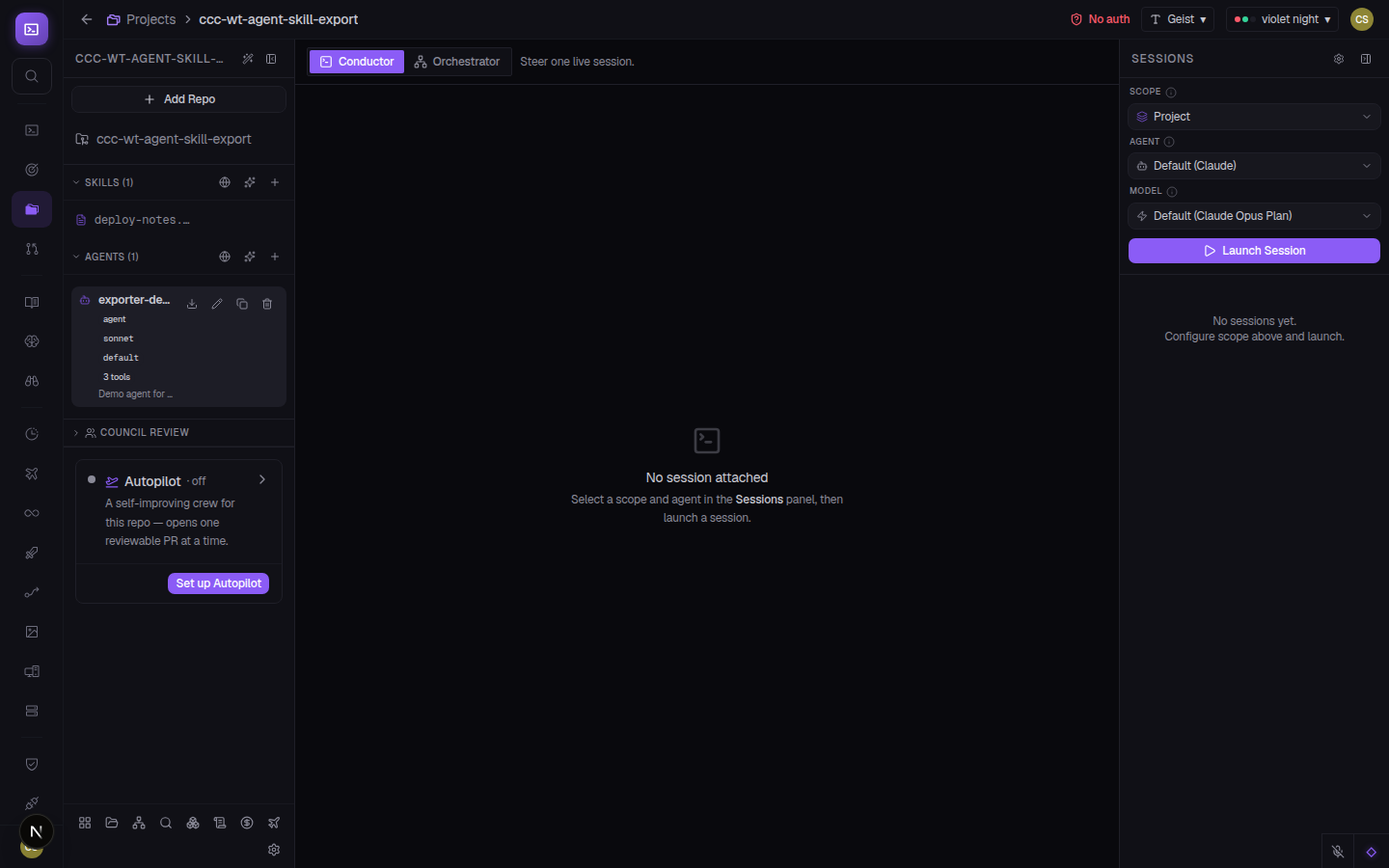Image resolution: width=1389 pixels, height=868 pixels.
Task: Open Sessions panel settings gear
Action: (1339, 59)
